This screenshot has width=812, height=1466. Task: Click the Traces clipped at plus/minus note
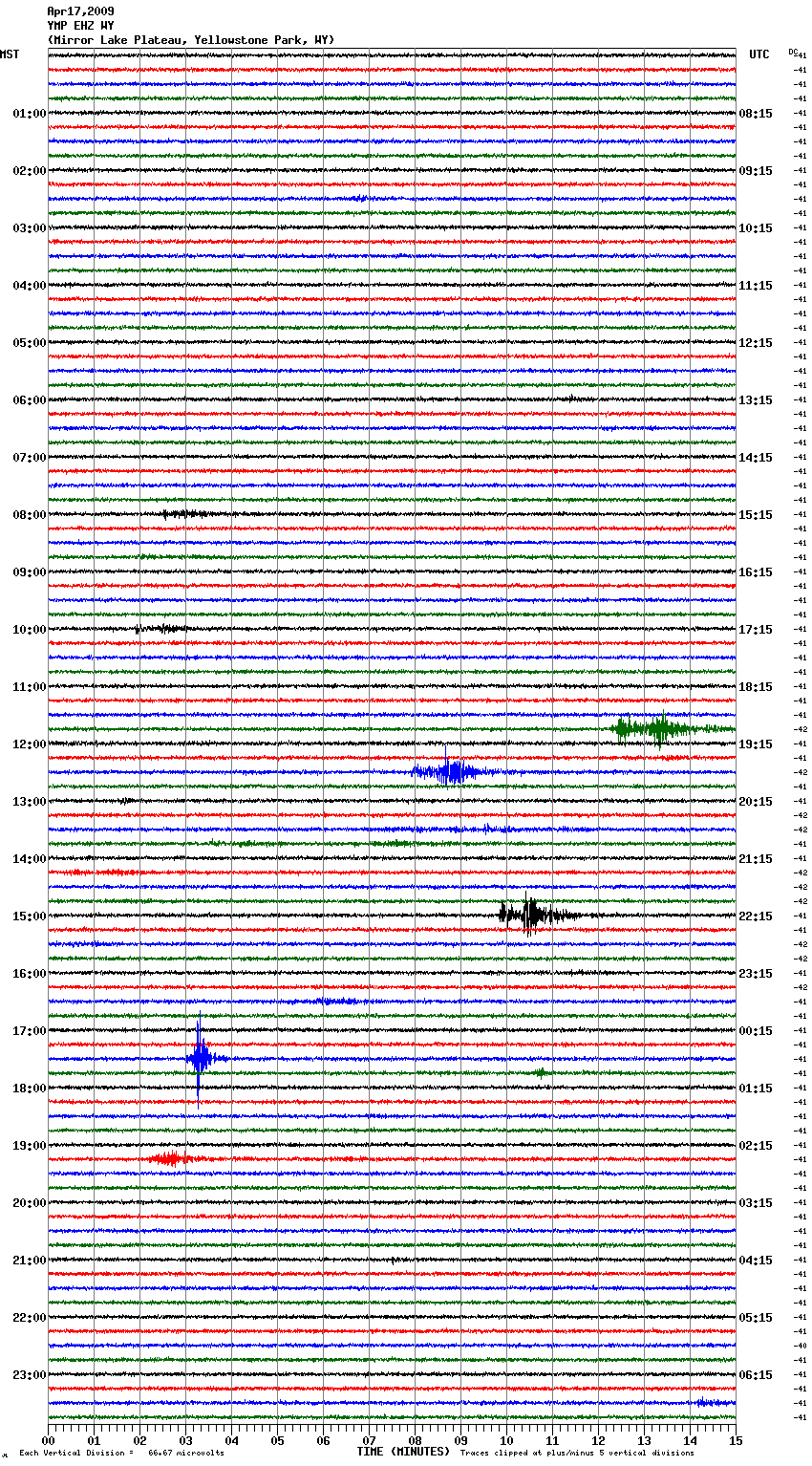coord(577,1454)
